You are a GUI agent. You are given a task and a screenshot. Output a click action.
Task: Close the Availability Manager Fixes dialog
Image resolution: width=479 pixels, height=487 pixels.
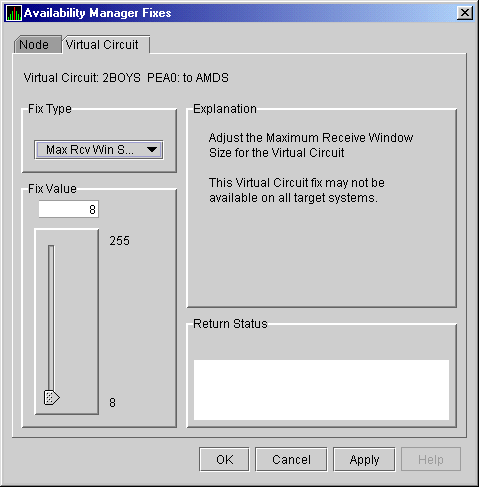465,13
